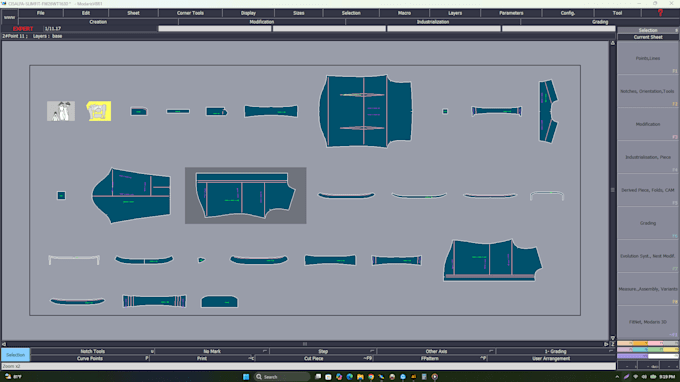This screenshot has width=680, height=382.
Task: Toggle the Cut Piece option
Action: (314, 359)
